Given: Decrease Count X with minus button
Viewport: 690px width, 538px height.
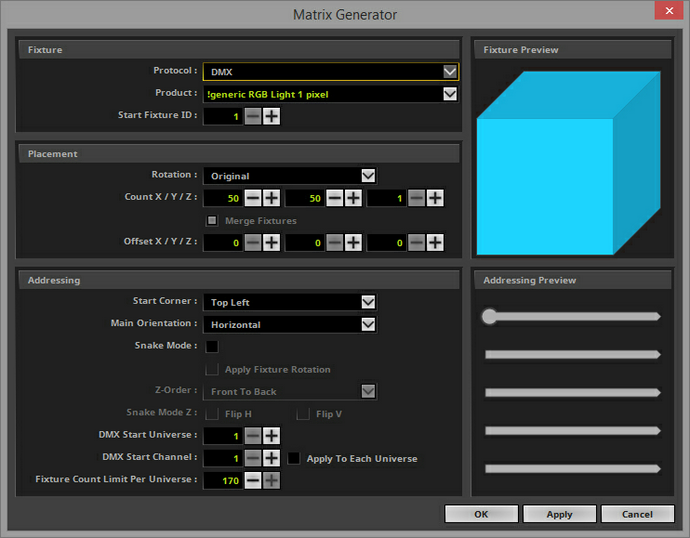Looking at the screenshot, I should coord(253,198).
